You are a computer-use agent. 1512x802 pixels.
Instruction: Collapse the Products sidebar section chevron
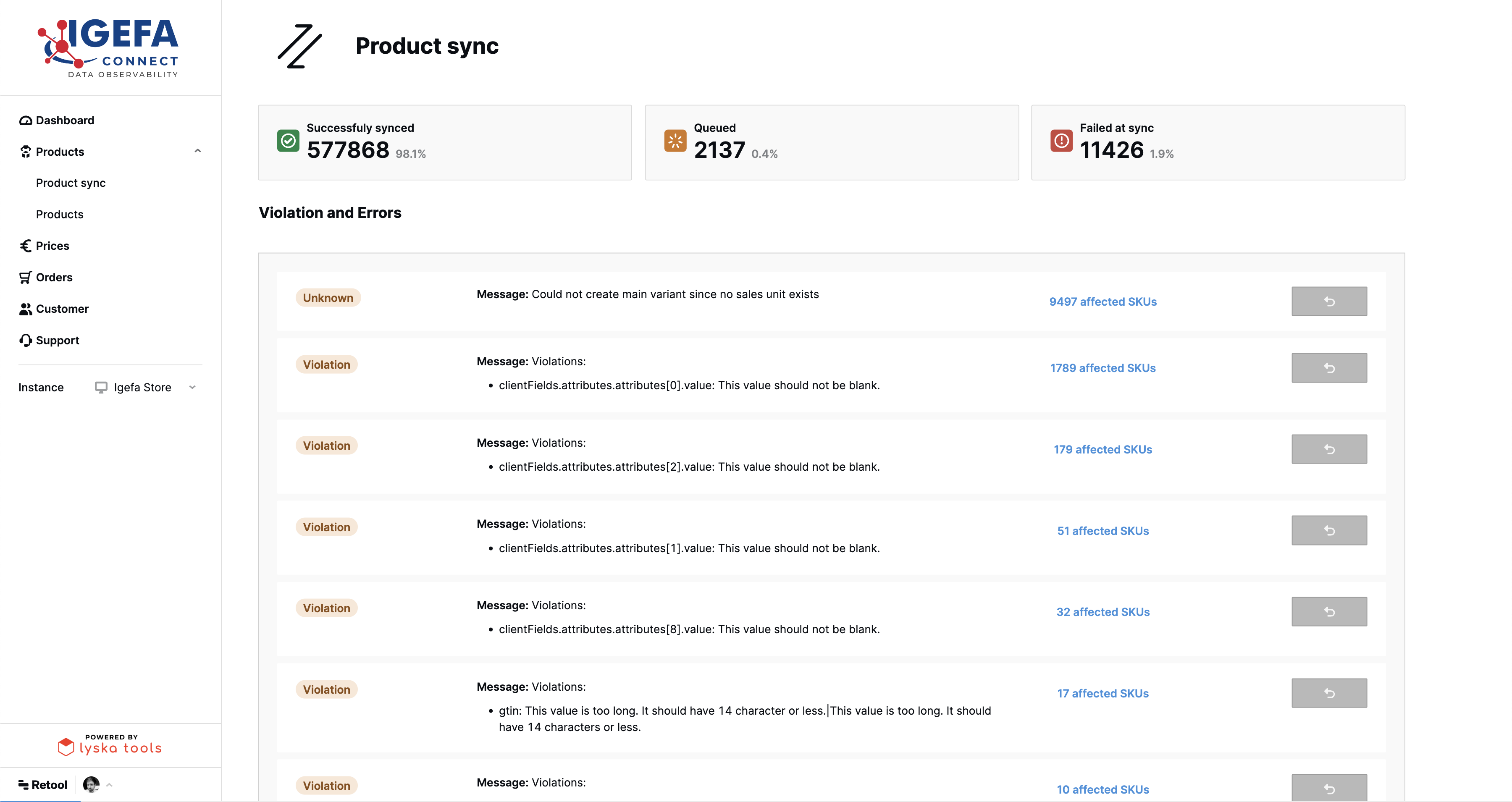pos(198,151)
